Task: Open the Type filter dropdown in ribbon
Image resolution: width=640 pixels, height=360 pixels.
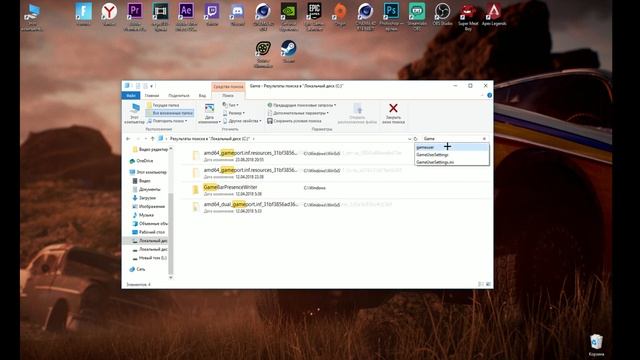Action: (231, 105)
